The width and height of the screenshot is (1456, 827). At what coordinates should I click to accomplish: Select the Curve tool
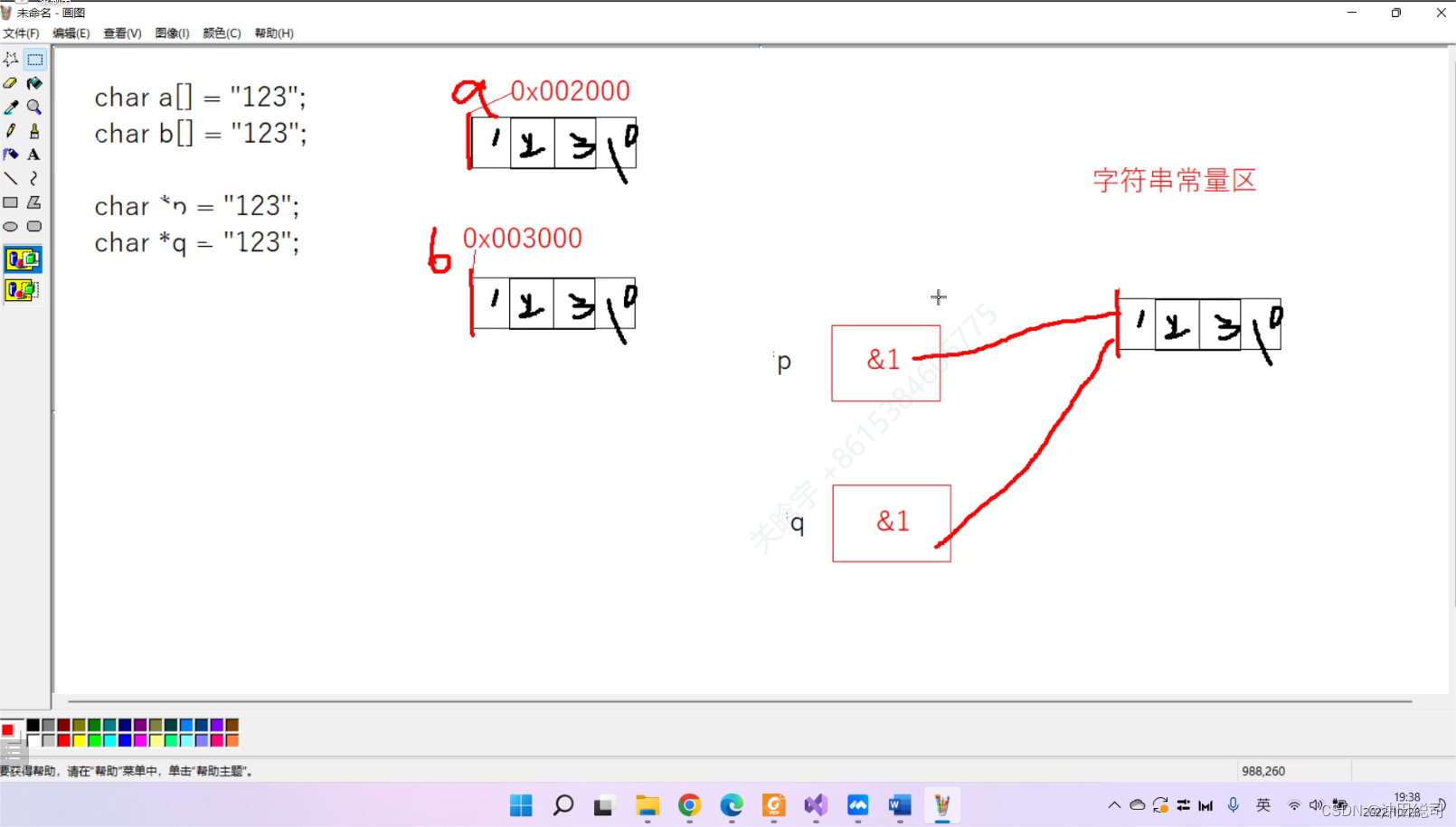[x=34, y=178]
